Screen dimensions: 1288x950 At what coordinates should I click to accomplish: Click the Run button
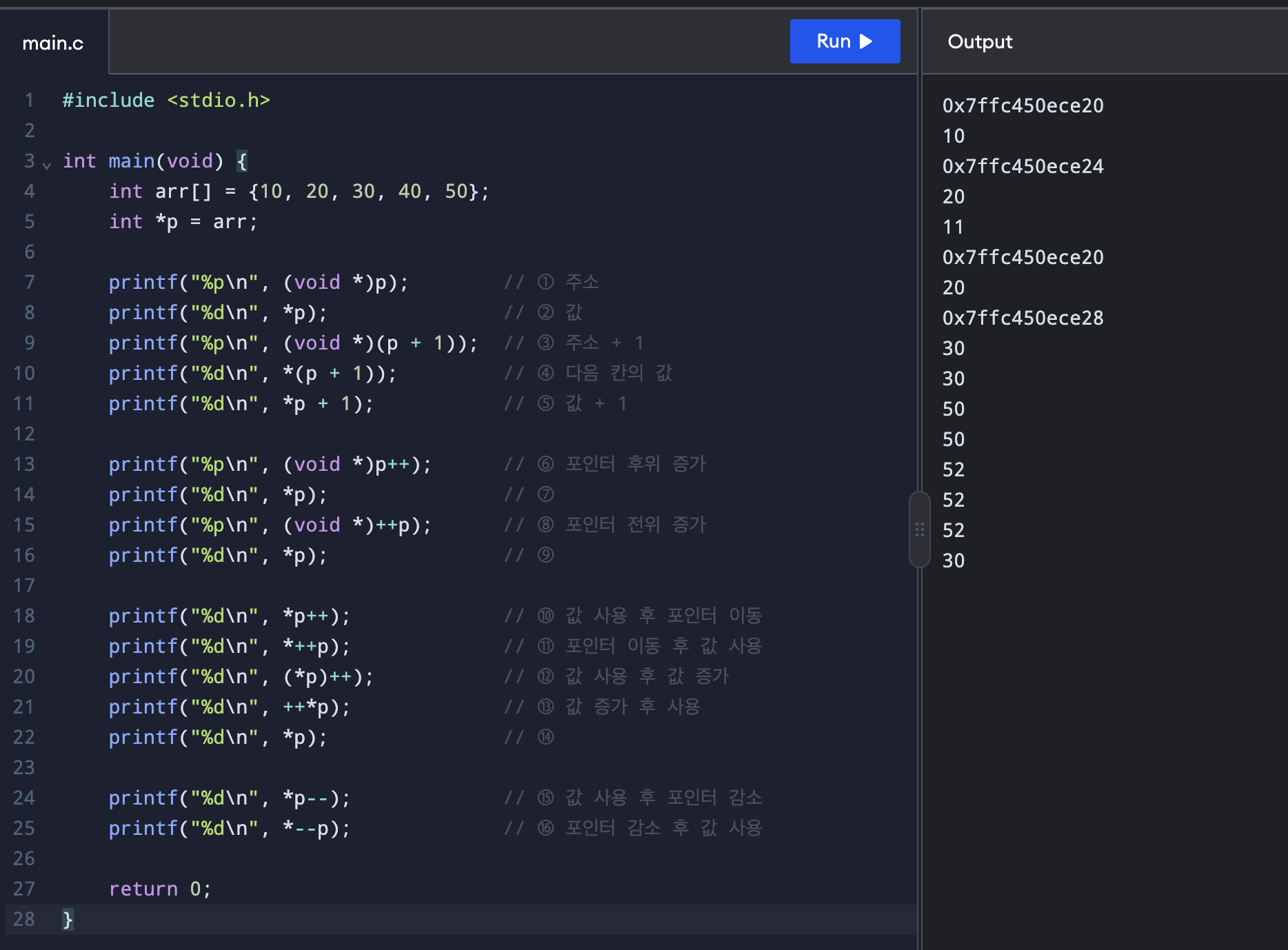(x=845, y=41)
